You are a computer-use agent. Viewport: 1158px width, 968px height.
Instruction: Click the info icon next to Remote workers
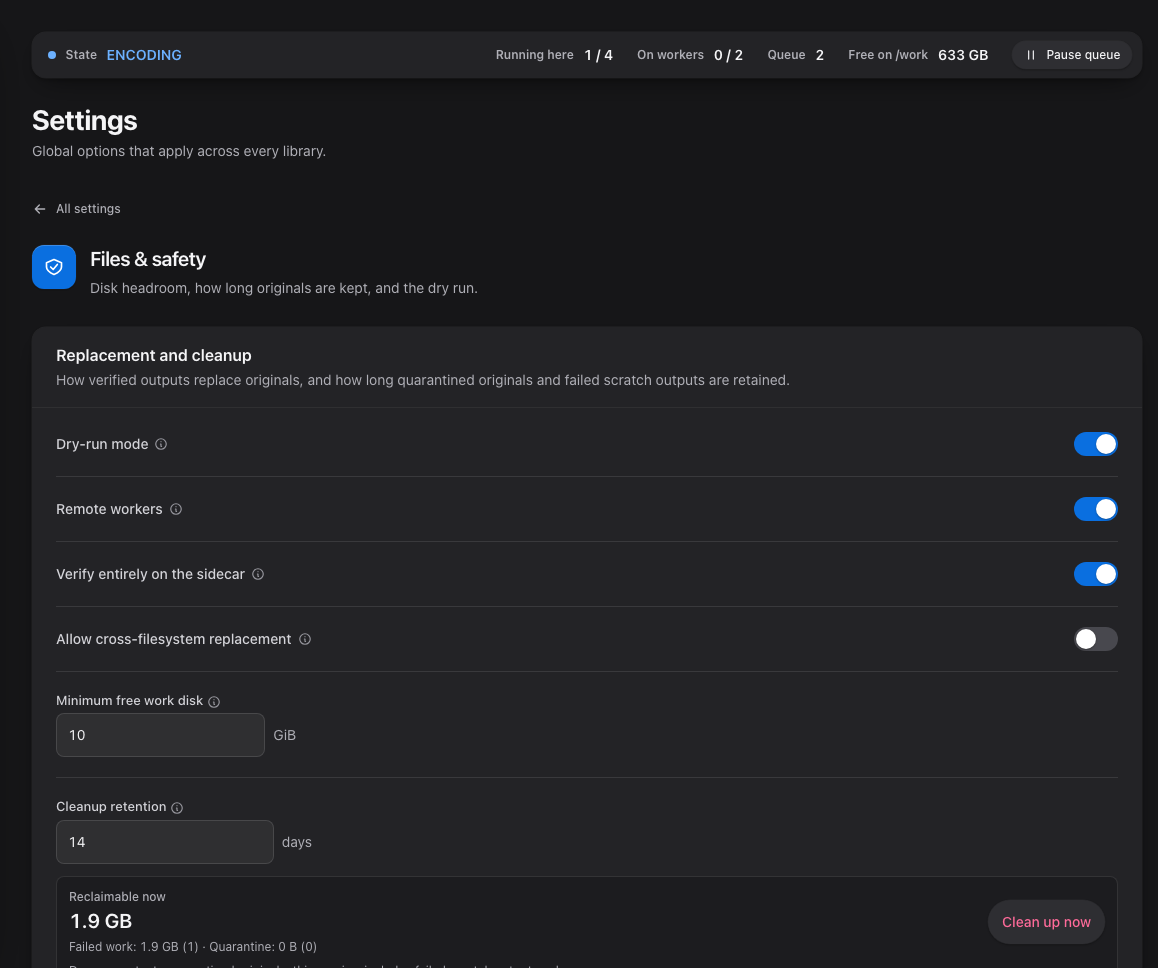click(176, 509)
